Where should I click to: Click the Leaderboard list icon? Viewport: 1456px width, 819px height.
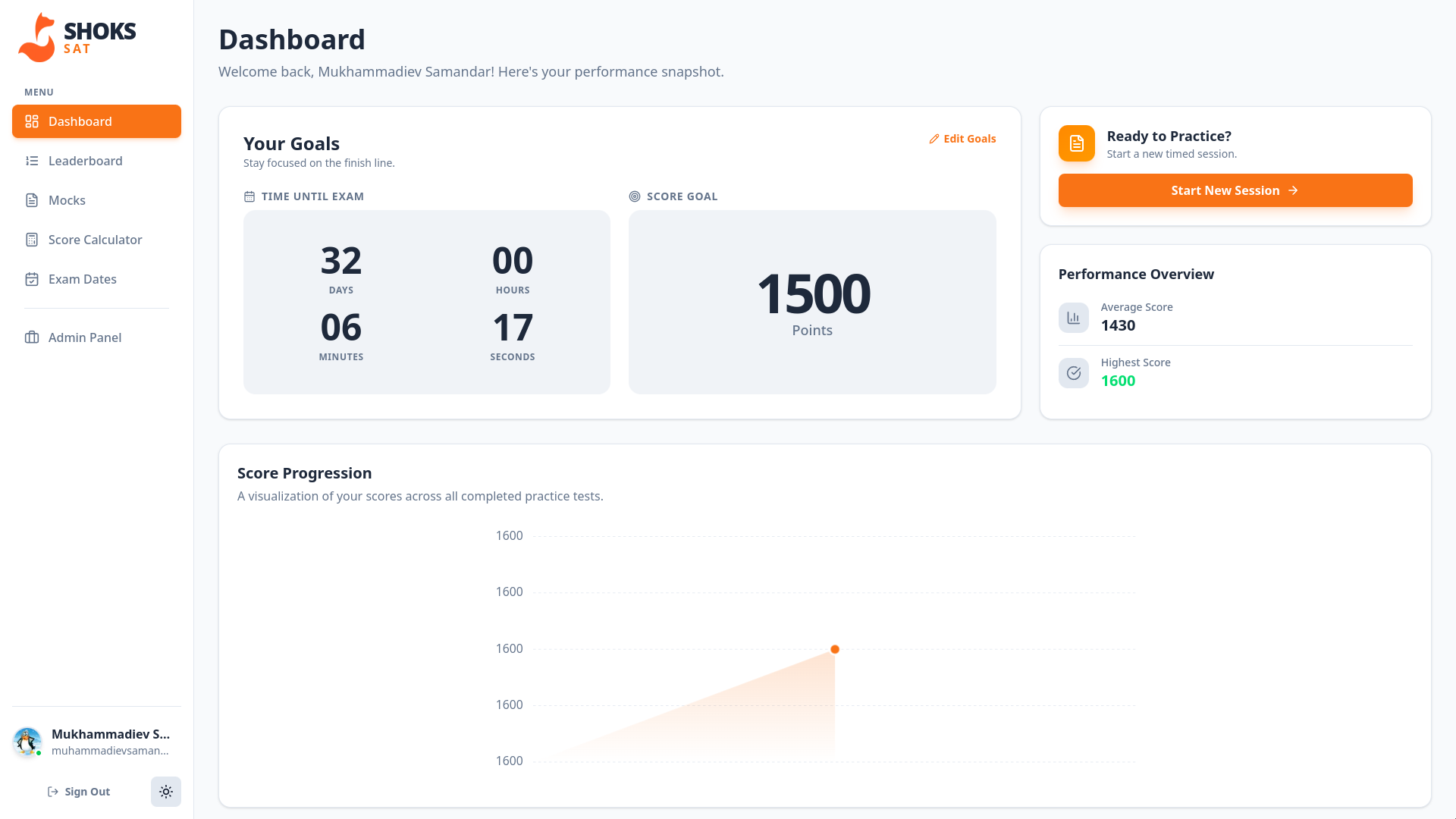[32, 161]
